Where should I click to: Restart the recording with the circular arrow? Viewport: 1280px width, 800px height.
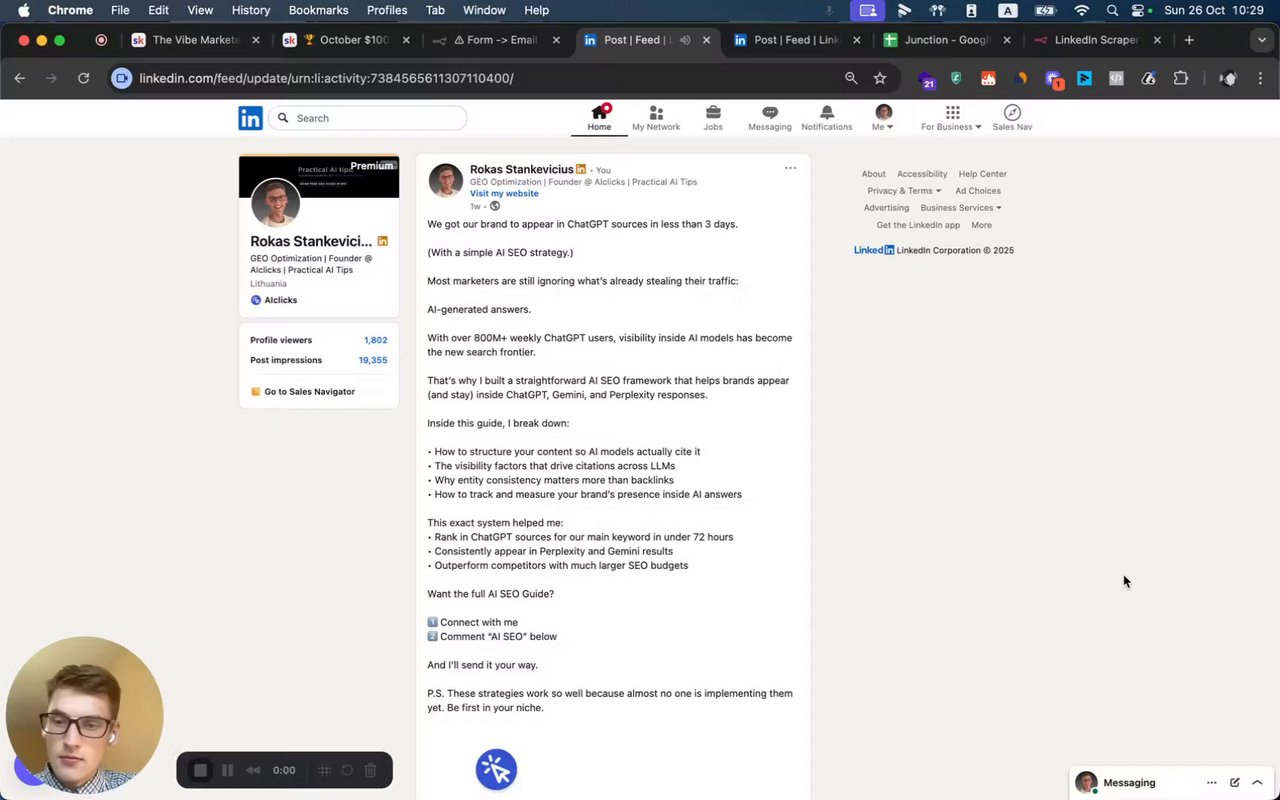pos(347,770)
